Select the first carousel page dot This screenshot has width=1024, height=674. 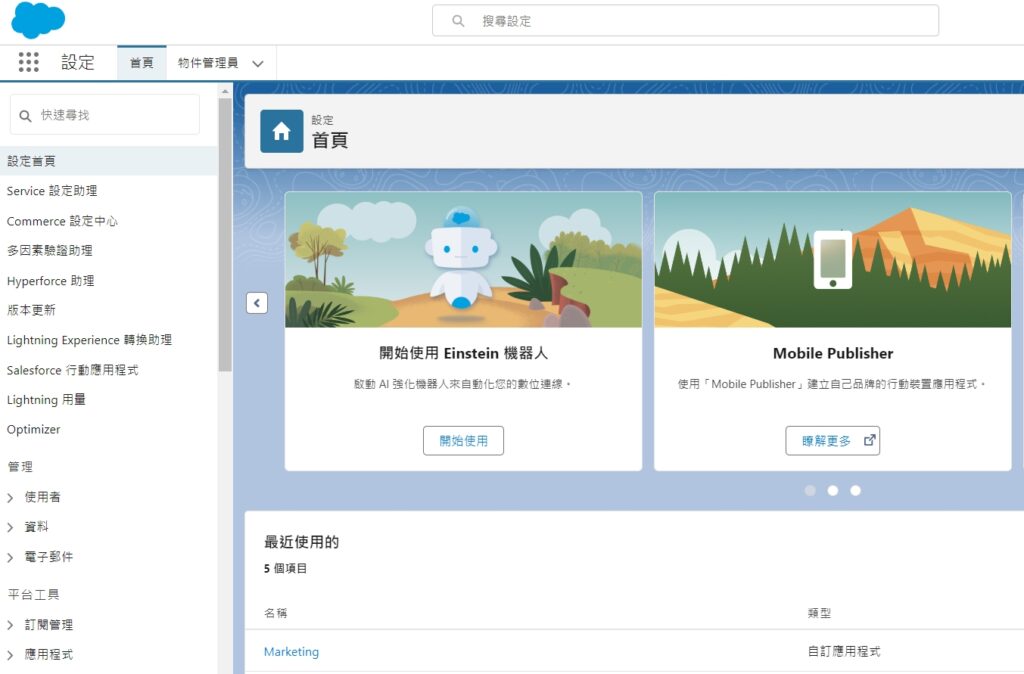[810, 491]
